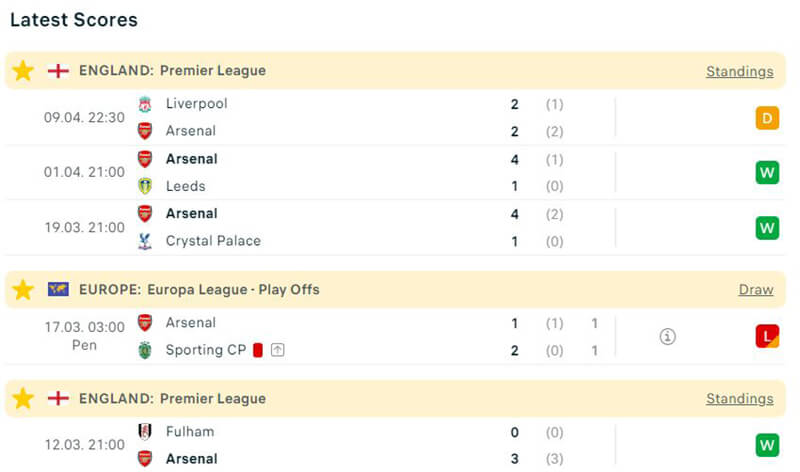Screen dimensions: 800x472
Task: Click the W badge for Leeds match
Action: pos(767,173)
